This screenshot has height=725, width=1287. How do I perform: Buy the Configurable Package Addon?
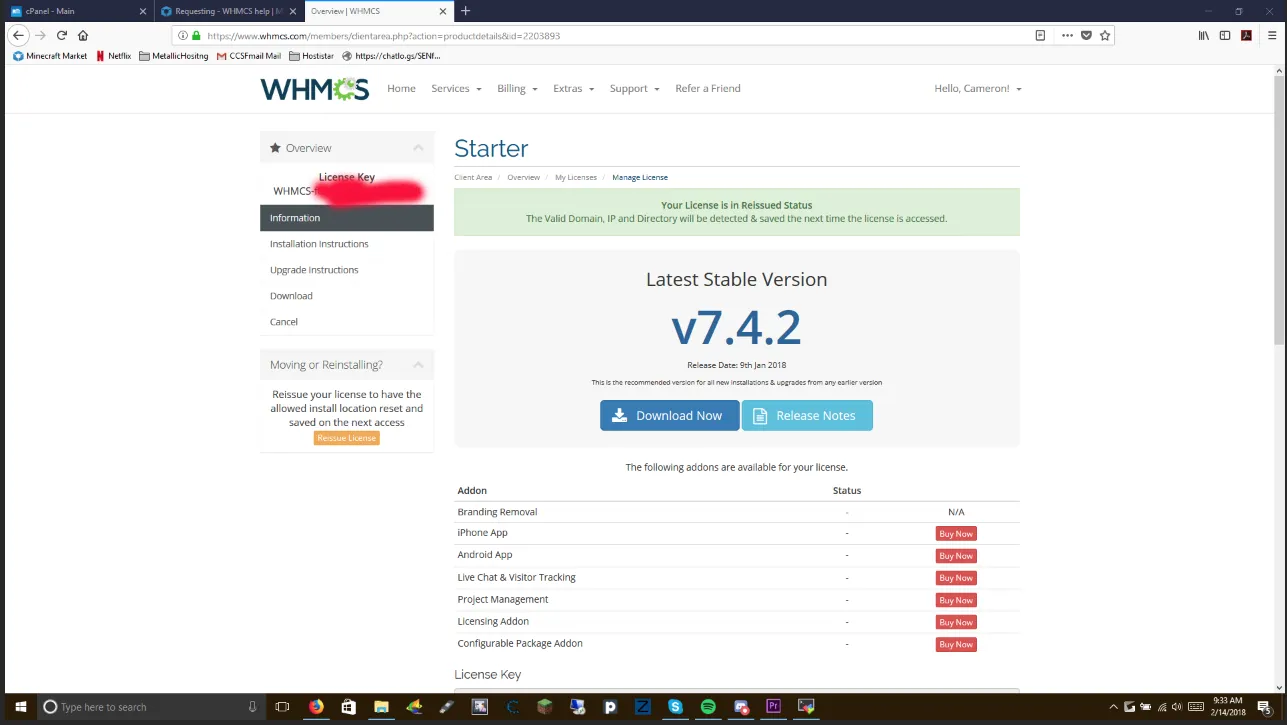coord(956,644)
